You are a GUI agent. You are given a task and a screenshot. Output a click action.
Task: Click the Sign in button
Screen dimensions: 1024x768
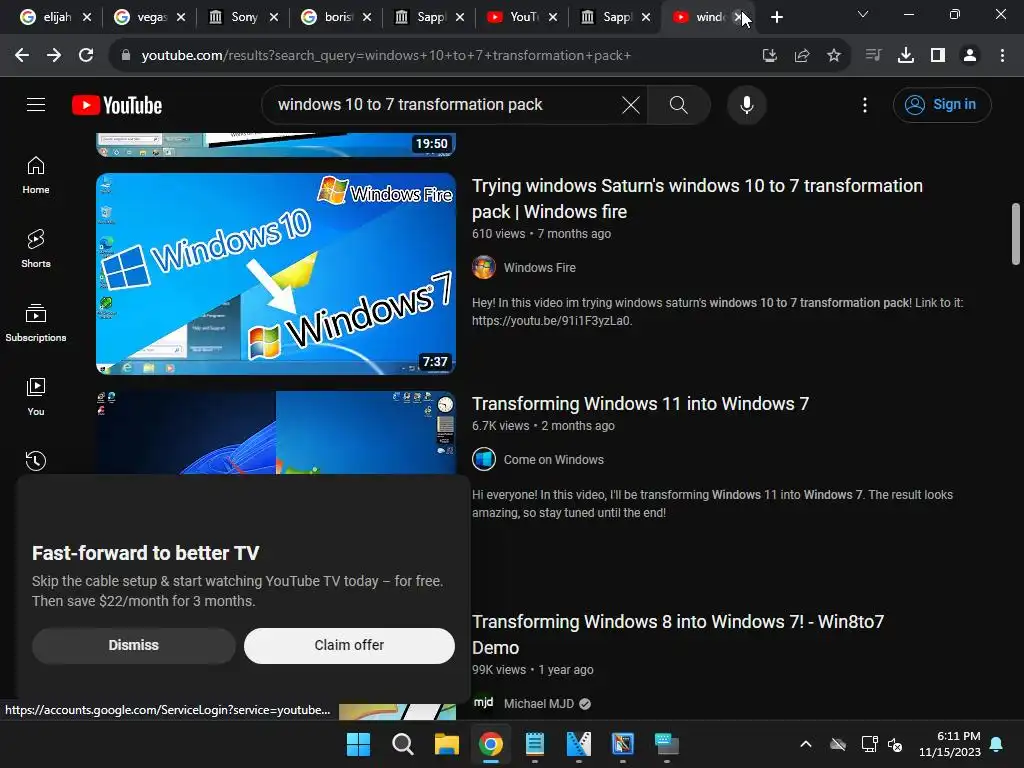tap(942, 104)
